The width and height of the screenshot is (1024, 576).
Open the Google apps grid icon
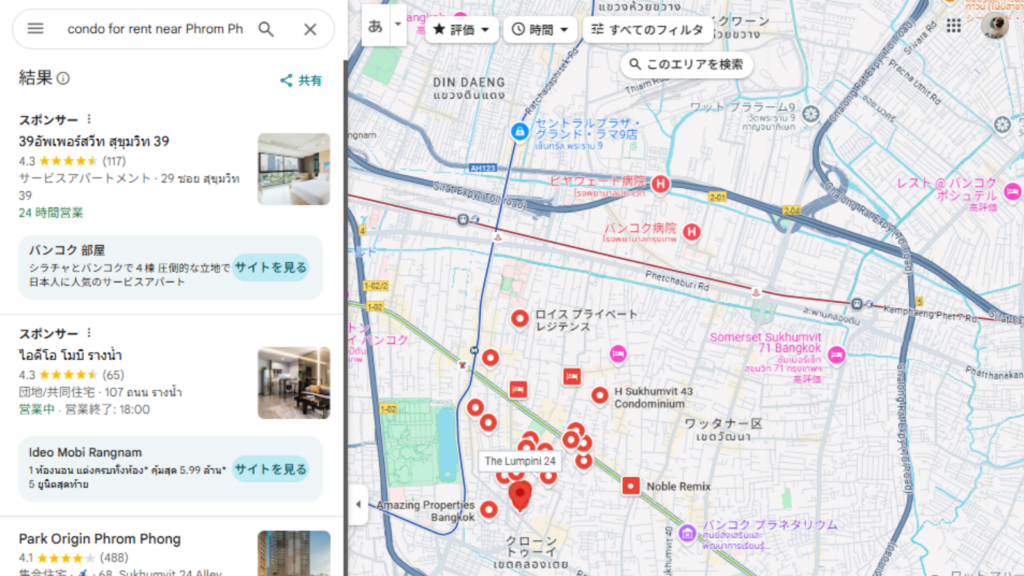click(953, 25)
